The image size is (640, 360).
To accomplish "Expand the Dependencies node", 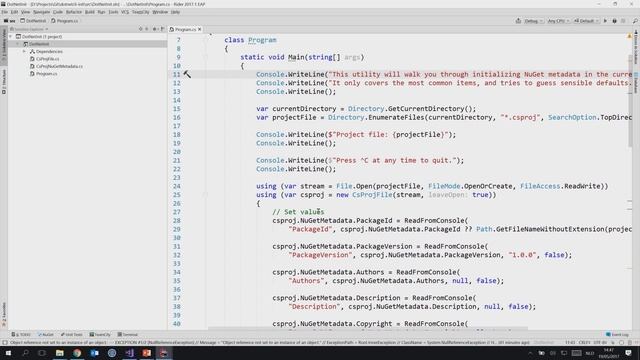I will point(24,52).
